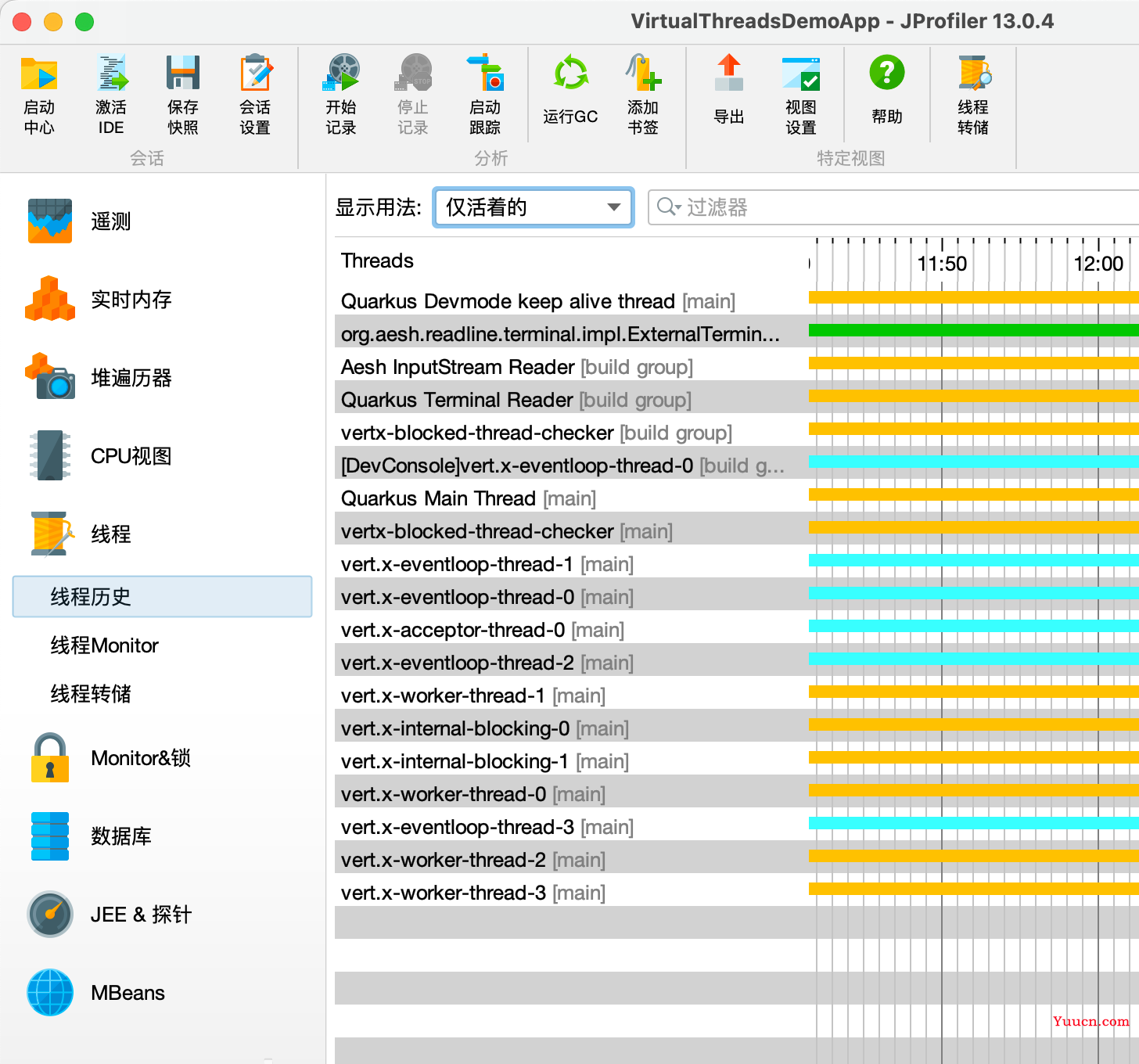
Task: Click the 12:00 timeline marker
Action: [x=1098, y=264]
